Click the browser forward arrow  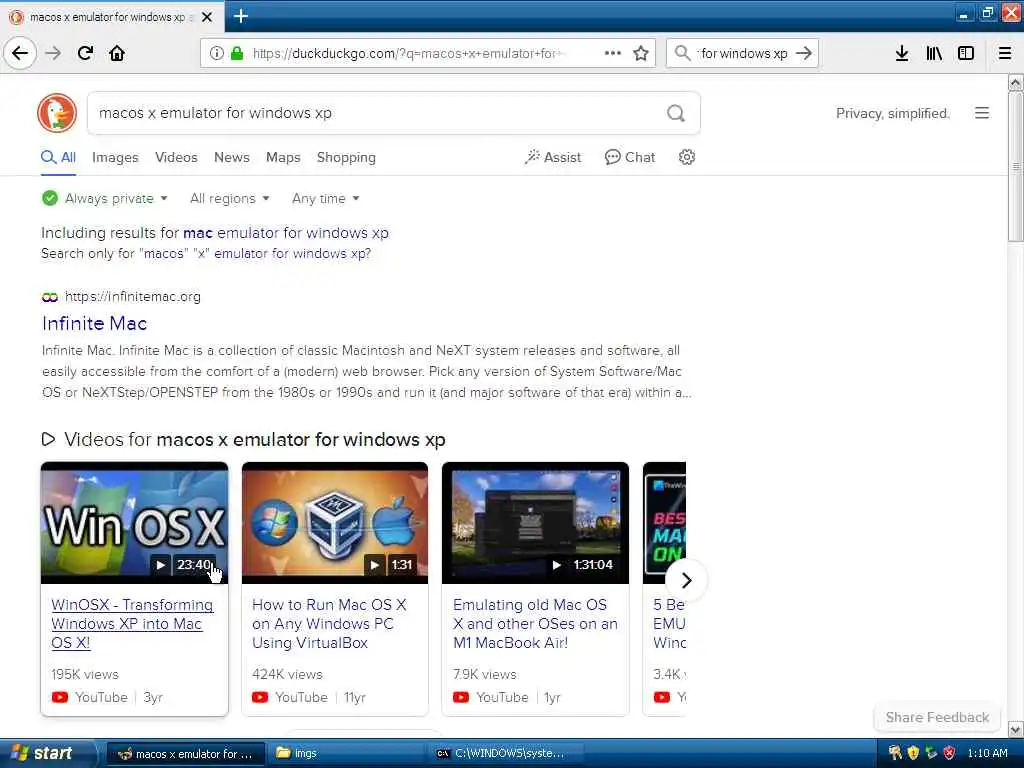(x=54, y=53)
